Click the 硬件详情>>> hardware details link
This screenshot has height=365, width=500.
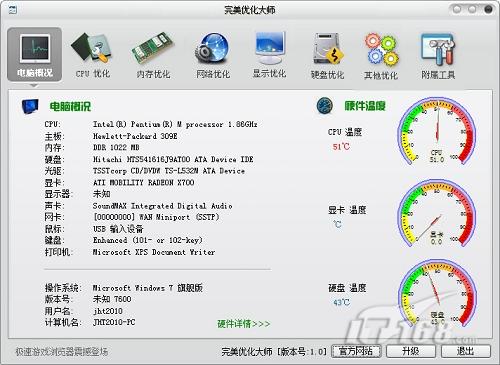pos(244,324)
